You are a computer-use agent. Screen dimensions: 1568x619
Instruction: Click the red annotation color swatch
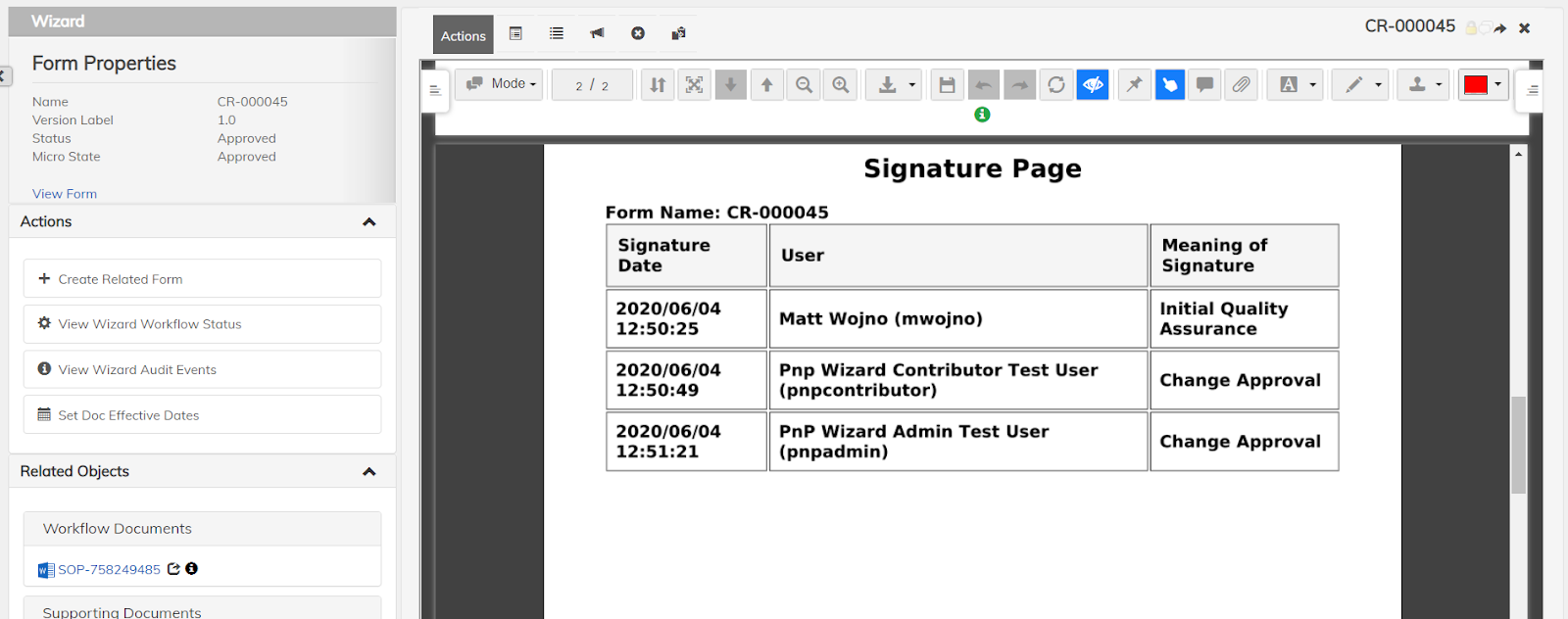[x=1475, y=85]
